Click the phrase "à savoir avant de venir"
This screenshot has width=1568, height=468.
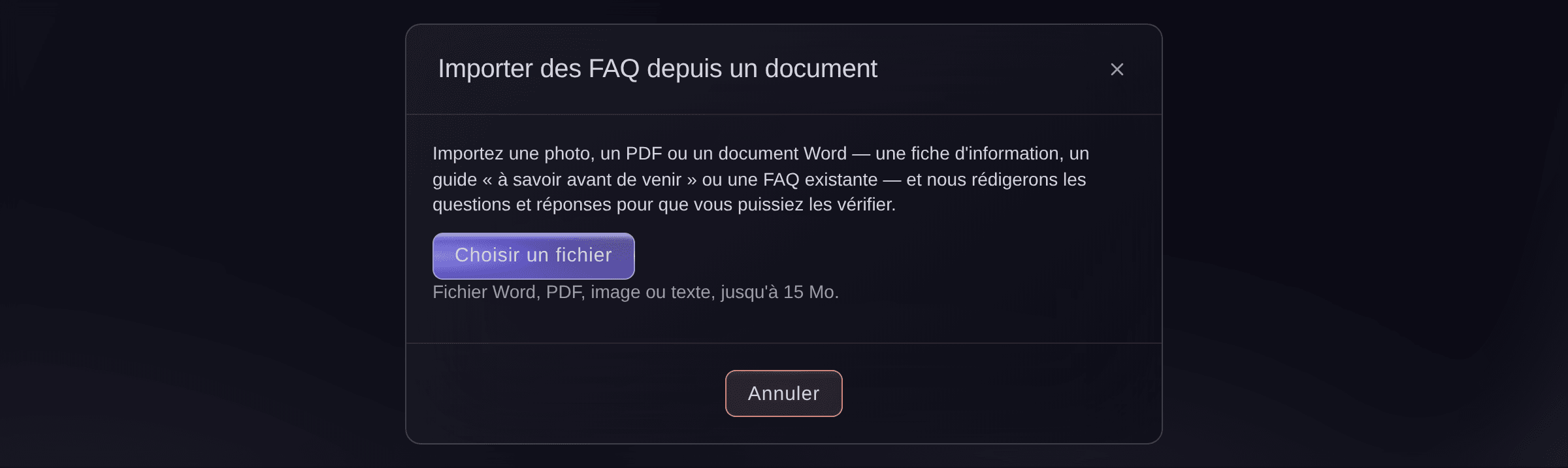(x=589, y=180)
